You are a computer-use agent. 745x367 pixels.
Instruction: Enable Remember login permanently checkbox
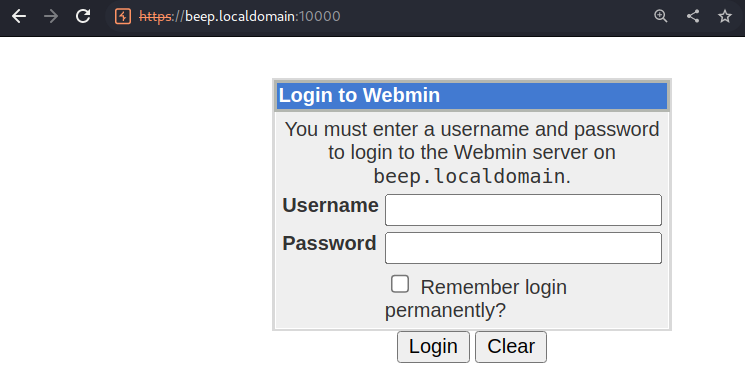[x=400, y=284]
